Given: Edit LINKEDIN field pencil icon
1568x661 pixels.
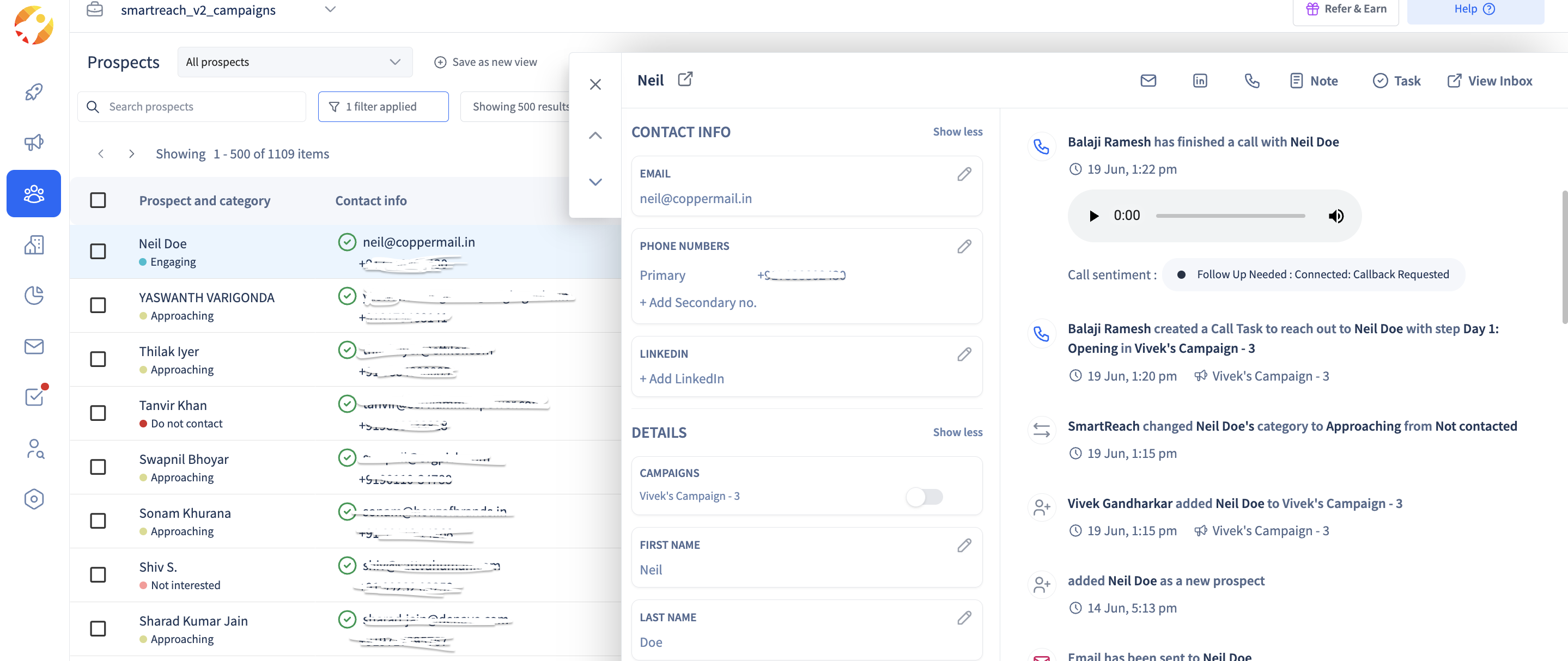Looking at the screenshot, I should coord(964,354).
